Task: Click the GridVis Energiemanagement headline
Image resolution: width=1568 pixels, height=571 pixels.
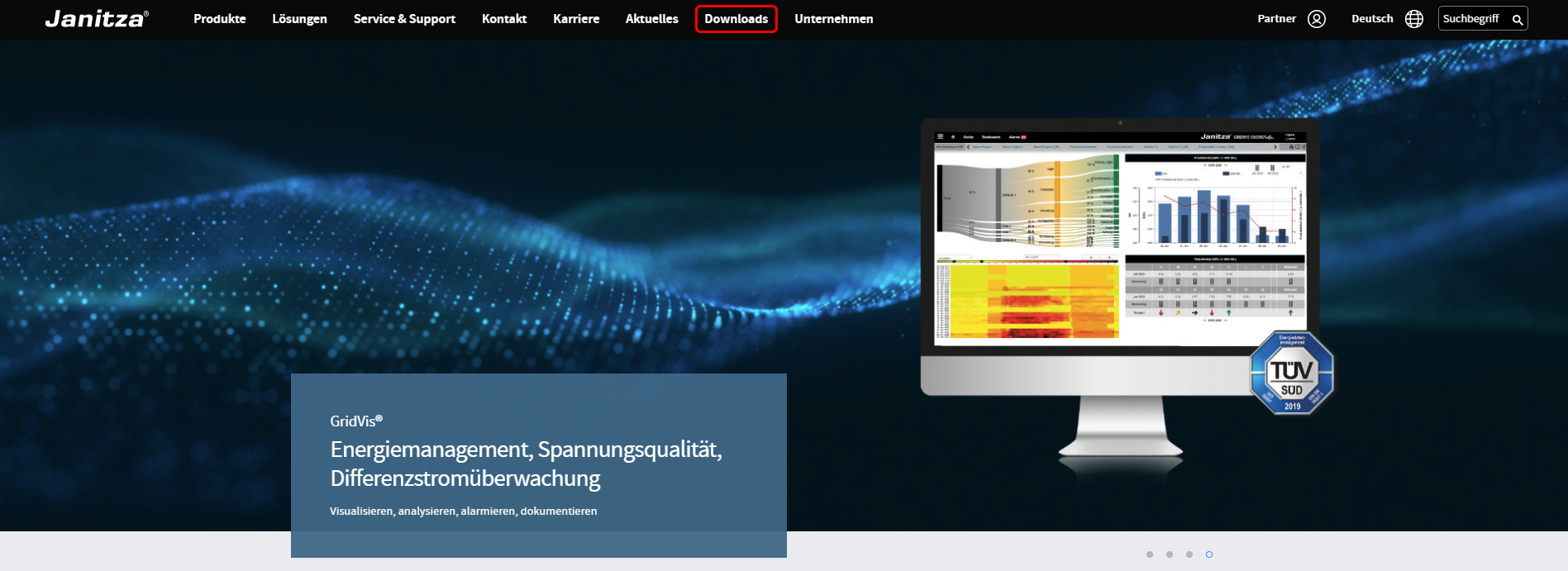Action: [x=526, y=464]
